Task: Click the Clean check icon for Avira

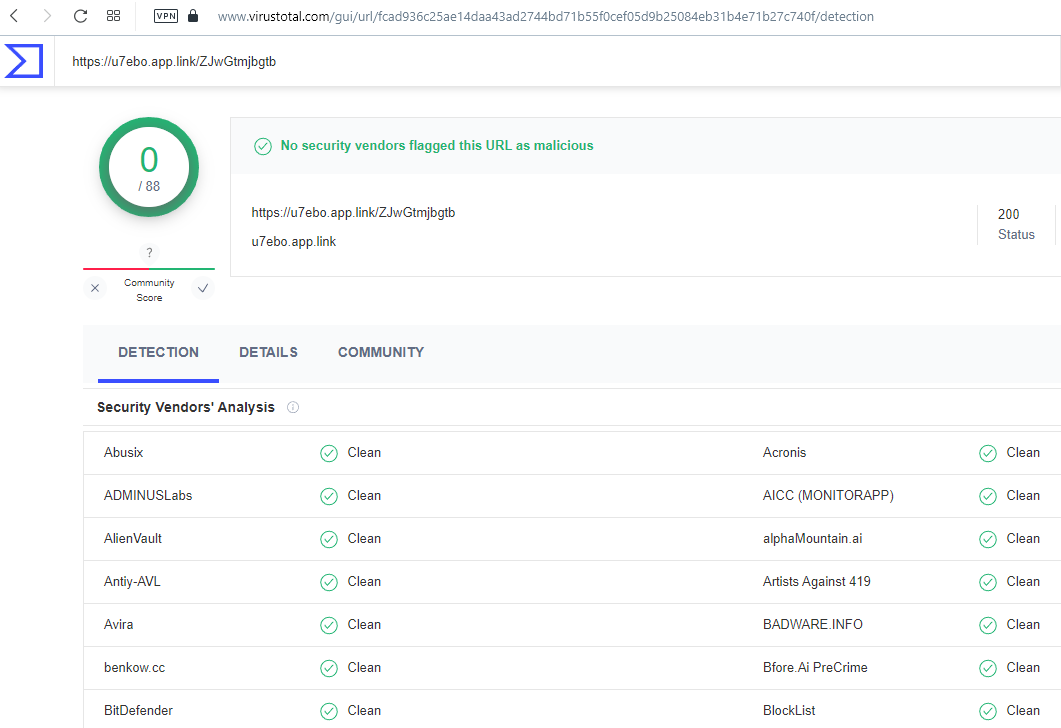Action: tap(329, 625)
